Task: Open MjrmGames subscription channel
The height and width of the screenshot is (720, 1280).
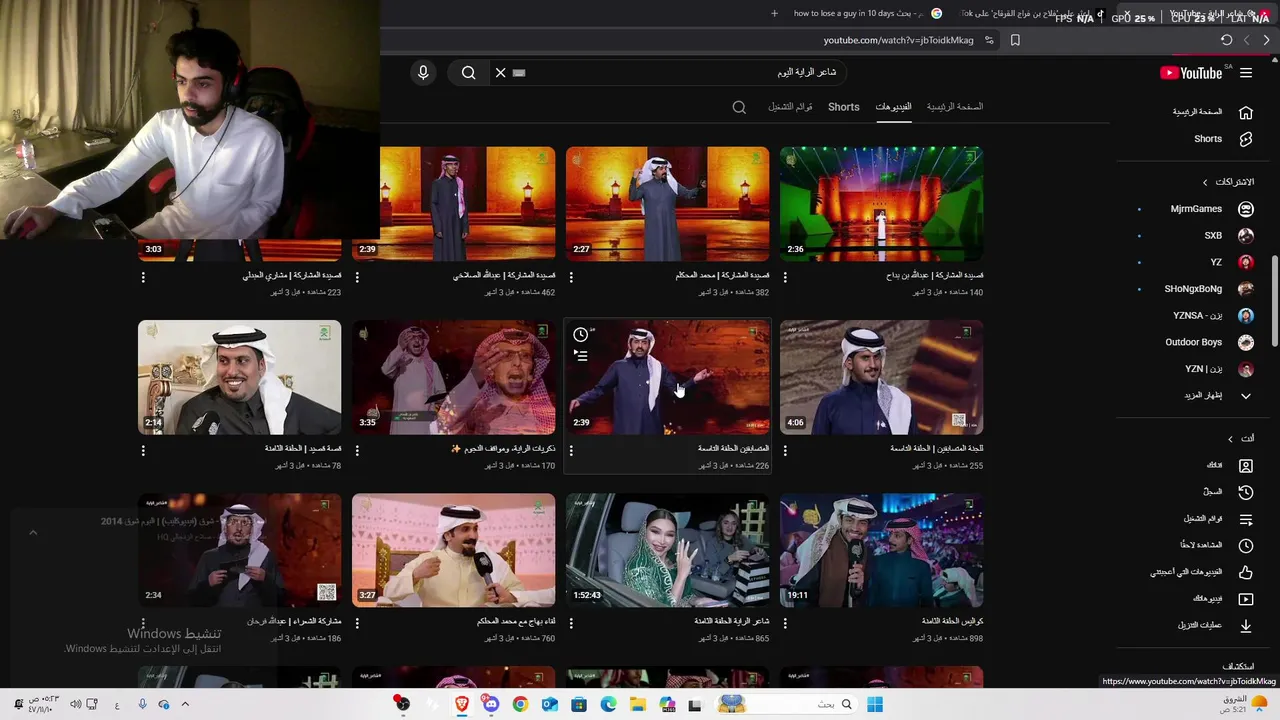Action: click(x=1196, y=209)
